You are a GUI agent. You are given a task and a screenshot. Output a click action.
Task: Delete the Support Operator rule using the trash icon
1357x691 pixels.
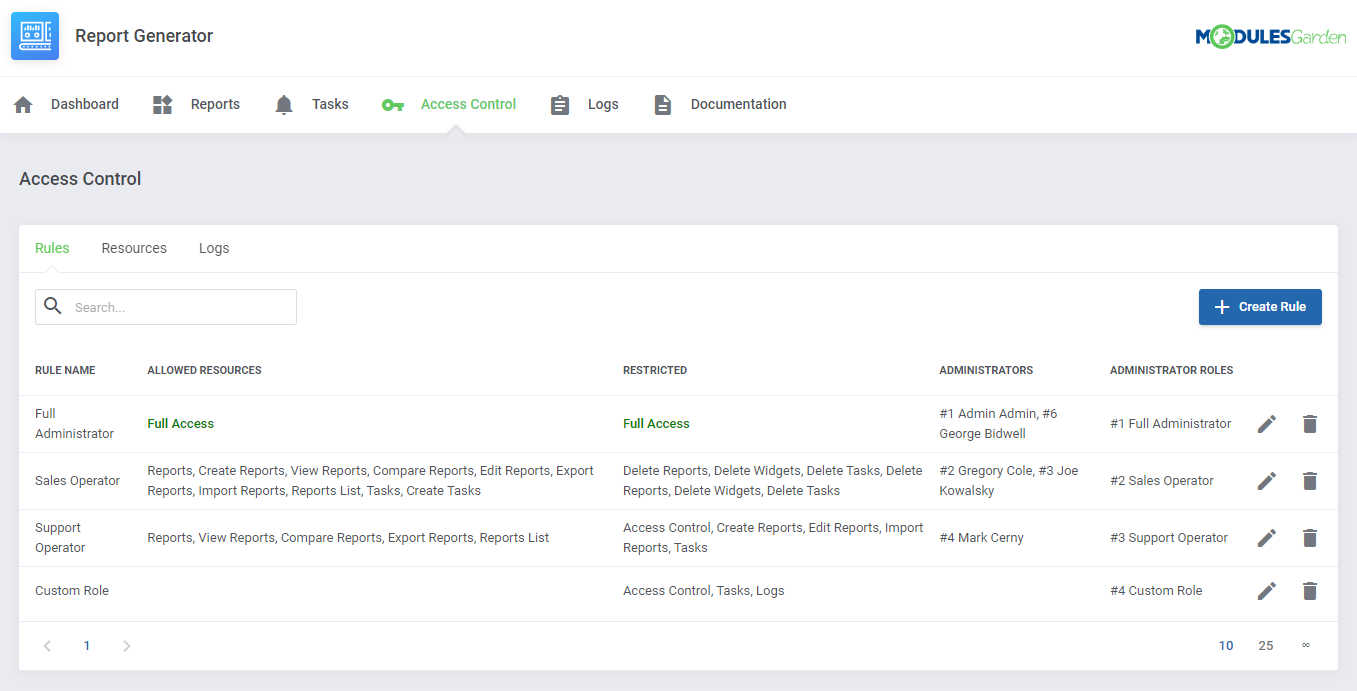click(1310, 538)
